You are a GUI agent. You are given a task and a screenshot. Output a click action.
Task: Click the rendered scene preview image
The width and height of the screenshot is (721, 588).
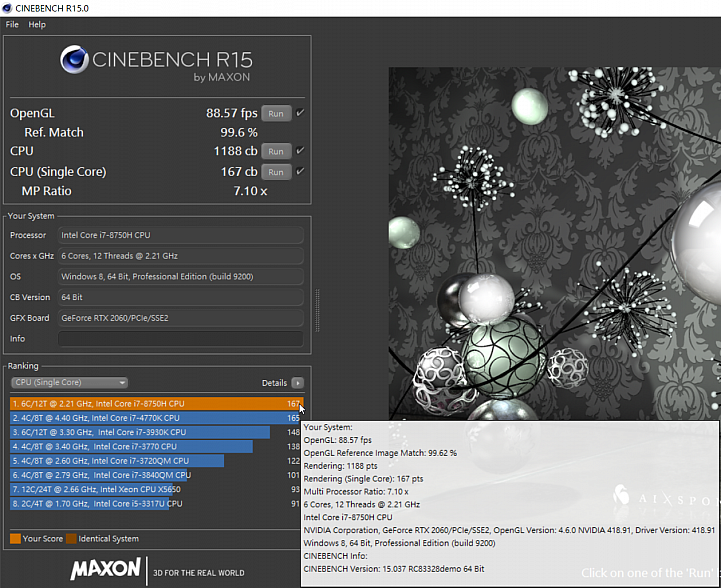pos(555,244)
